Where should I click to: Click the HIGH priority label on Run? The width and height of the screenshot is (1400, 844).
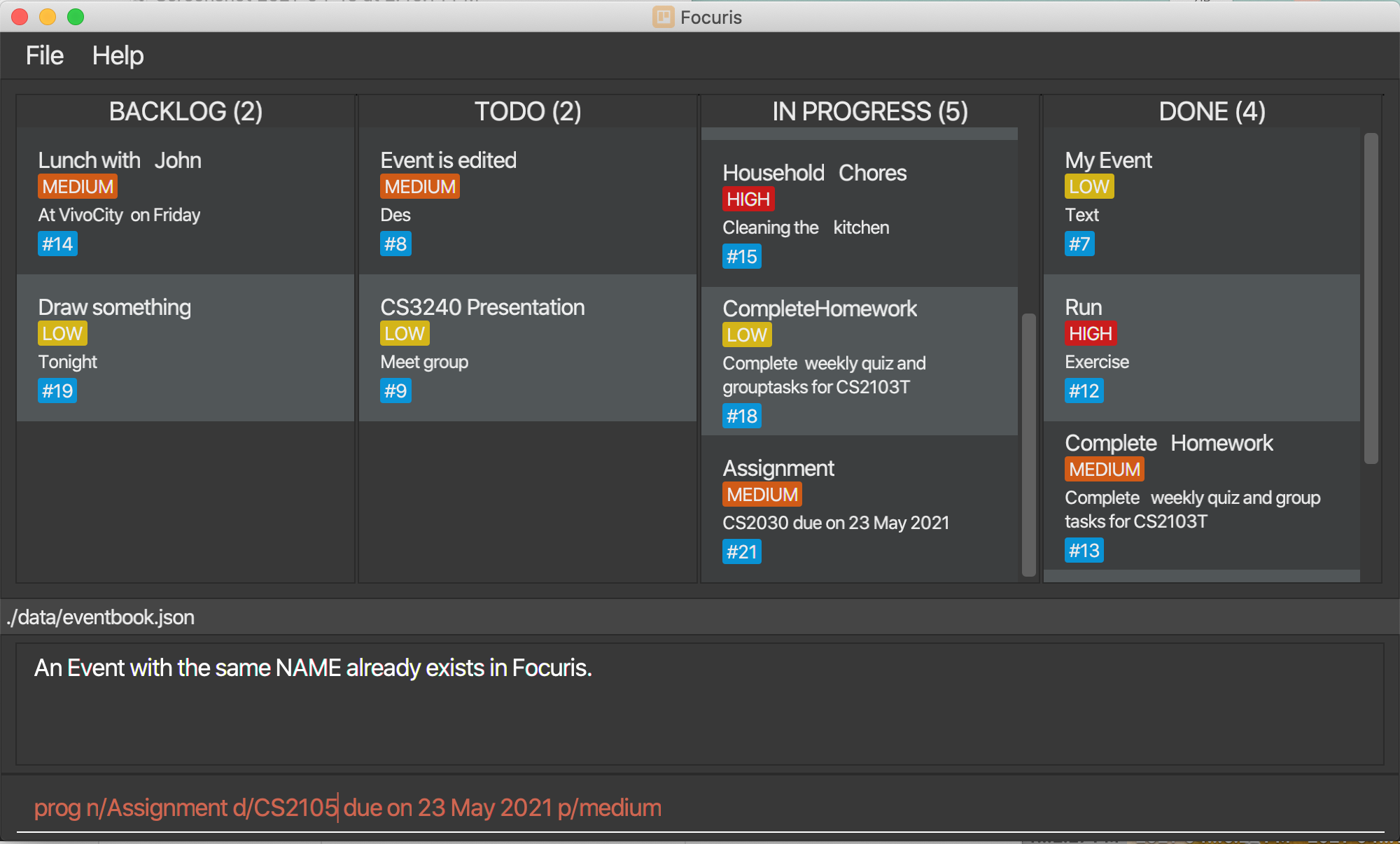pyautogui.click(x=1090, y=334)
